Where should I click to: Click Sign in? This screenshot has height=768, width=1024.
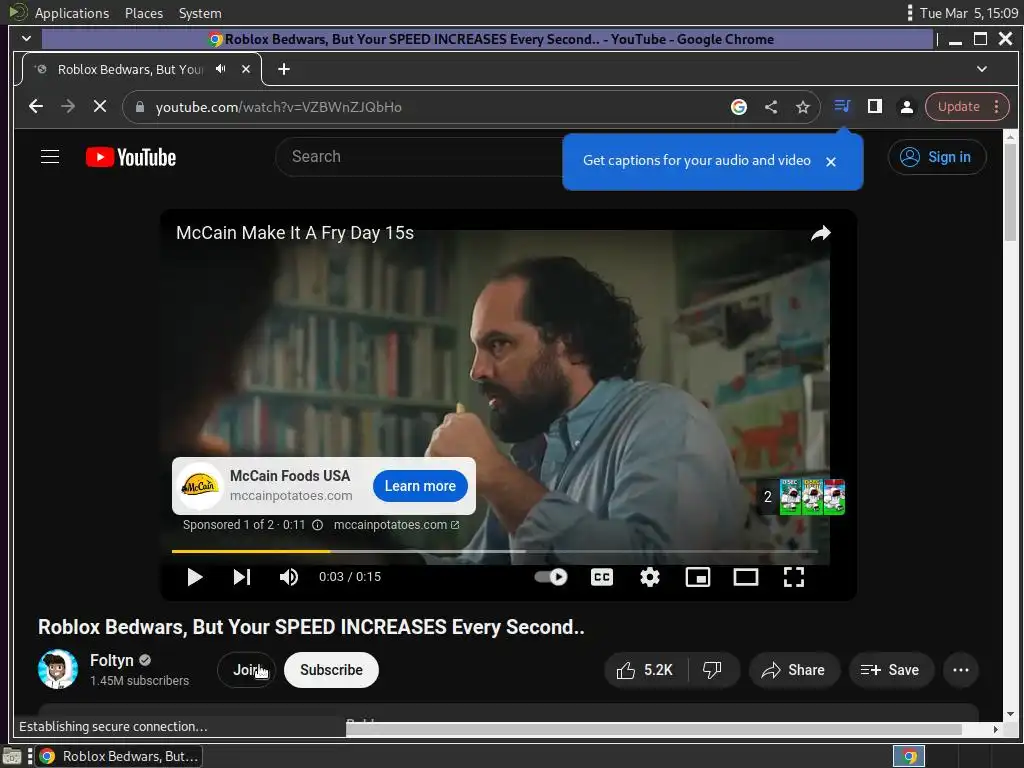point(936,157)
